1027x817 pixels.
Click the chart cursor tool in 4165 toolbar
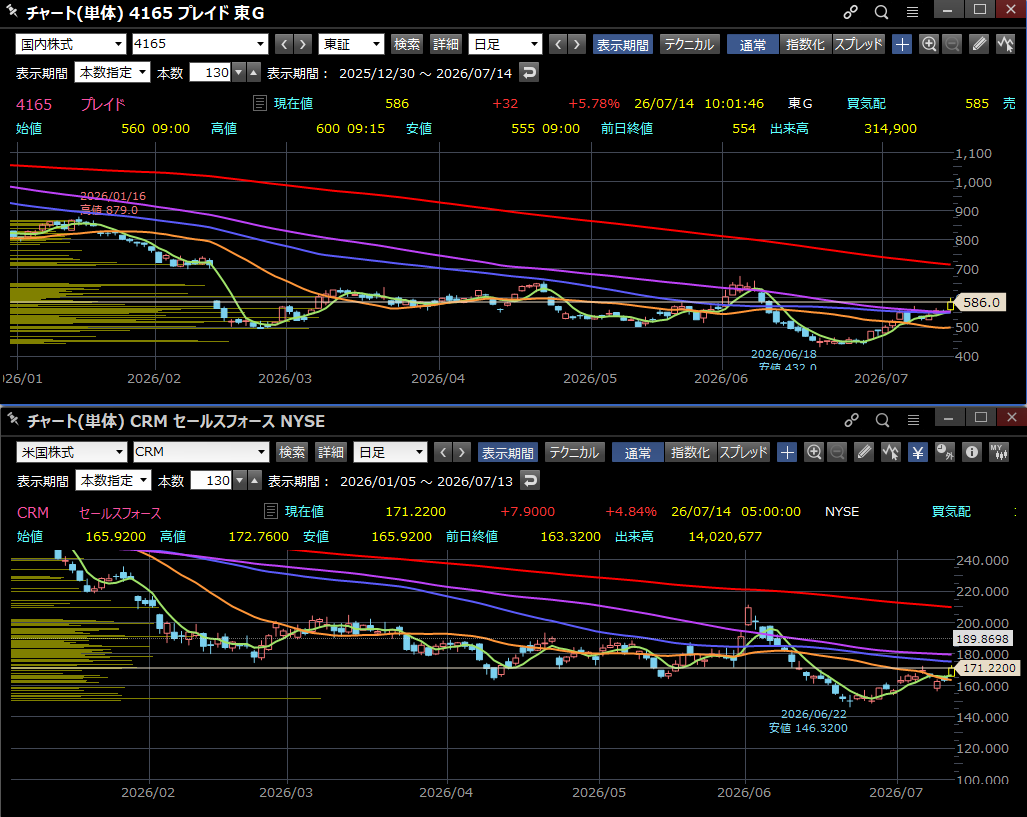click(x=1005, y=44)
